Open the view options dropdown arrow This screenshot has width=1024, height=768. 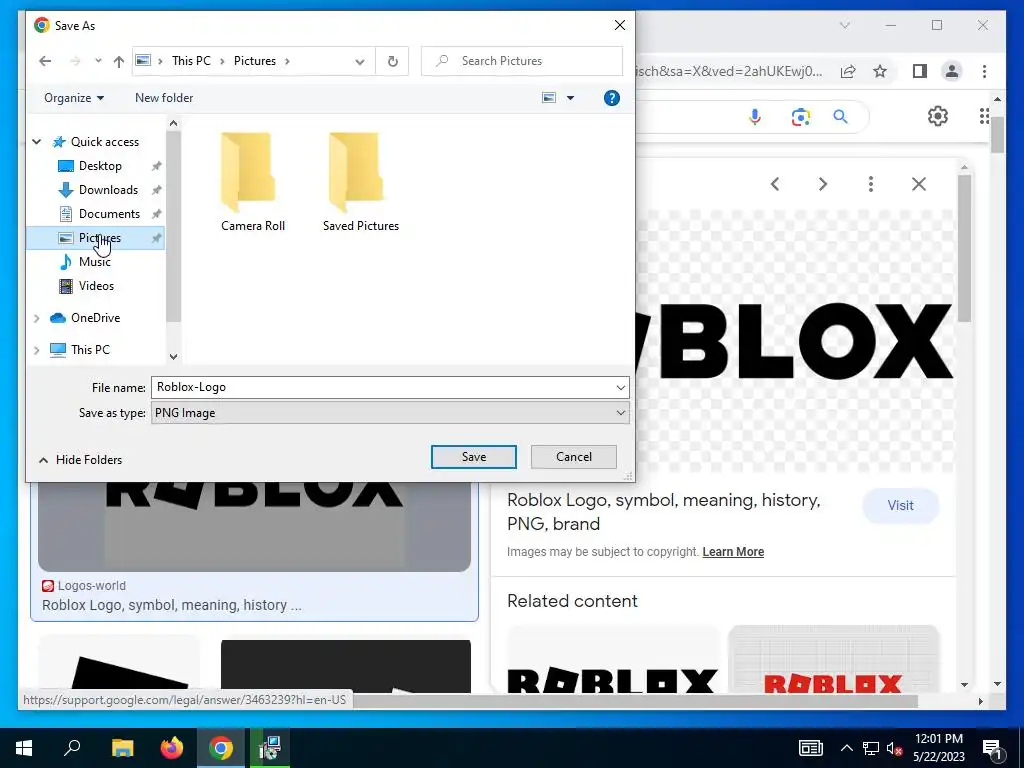coord(570,98)
